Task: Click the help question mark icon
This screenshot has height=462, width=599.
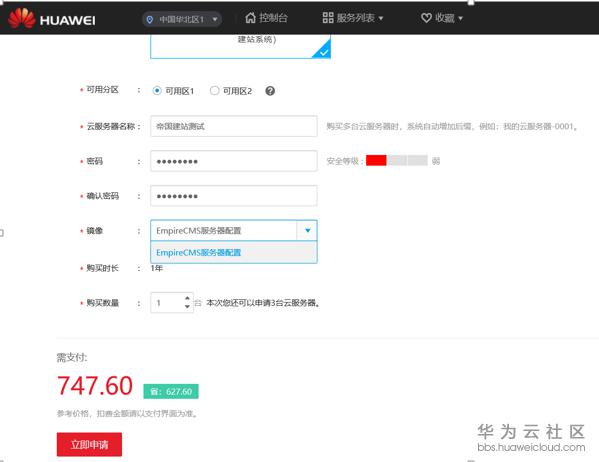Action: [x=270, y=91]
